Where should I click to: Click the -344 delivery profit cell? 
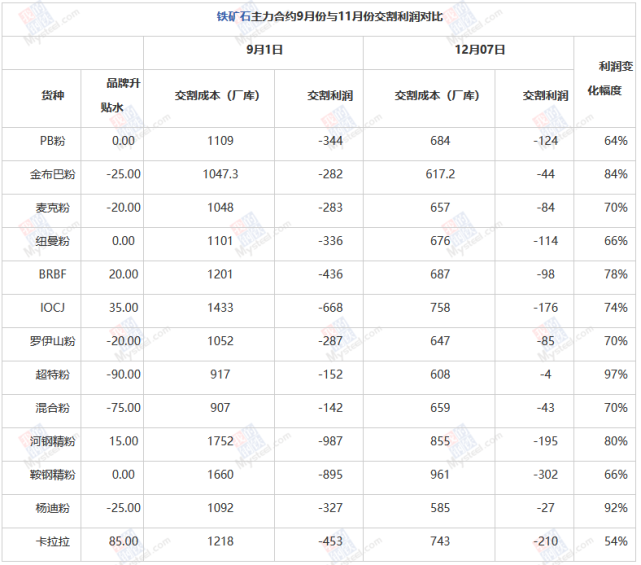(330, 141)
